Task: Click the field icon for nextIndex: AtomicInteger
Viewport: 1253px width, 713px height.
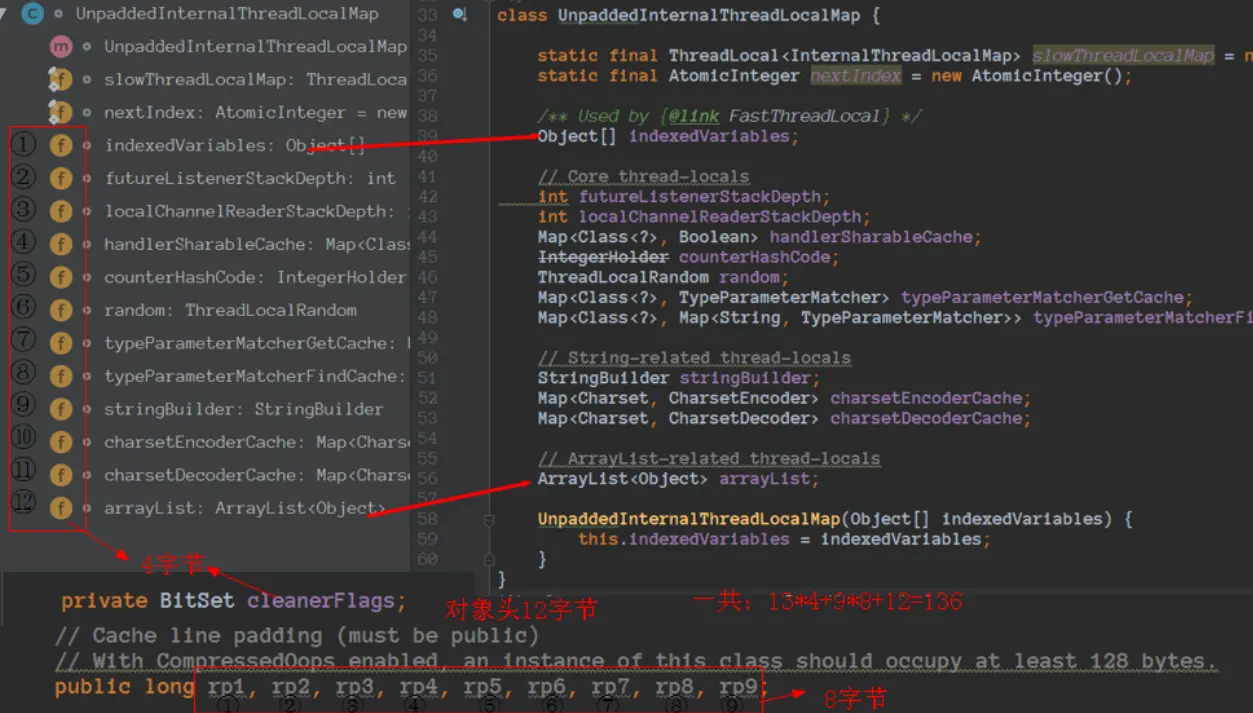Action: tap(61, 112)
